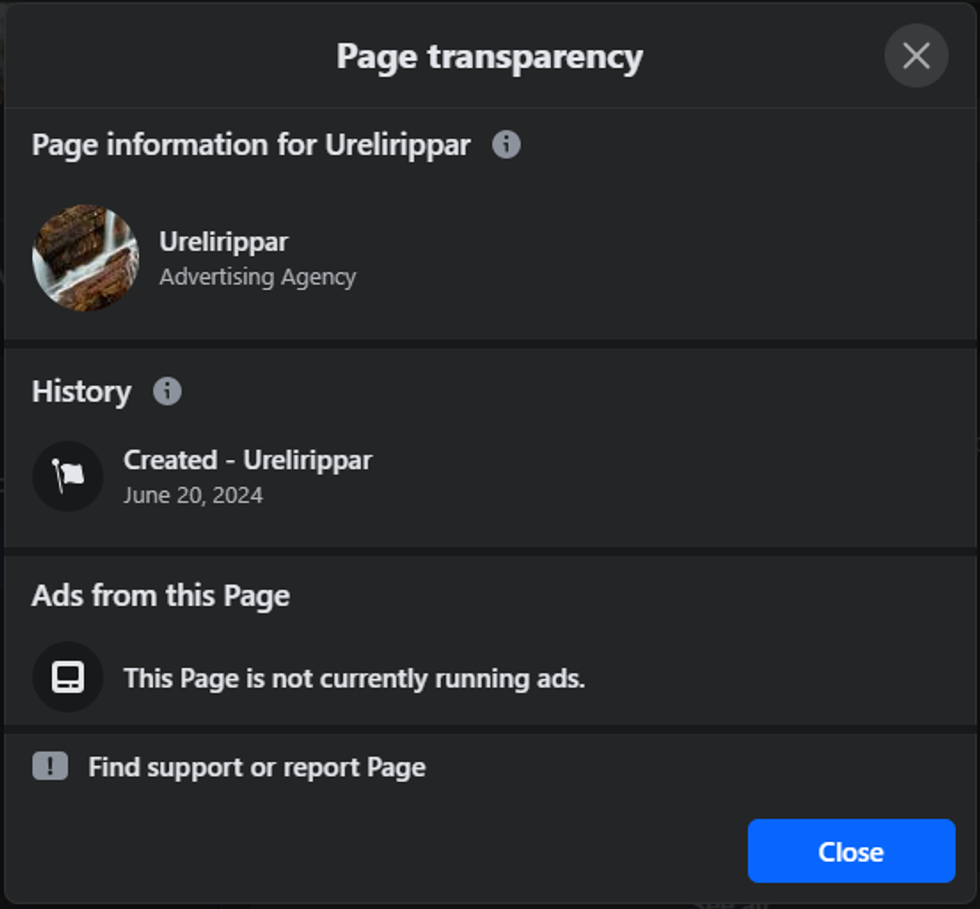Viewport: 980px width, 909px height.
Task: Select the Created - Ureliripar history entry
Action: 247,460
